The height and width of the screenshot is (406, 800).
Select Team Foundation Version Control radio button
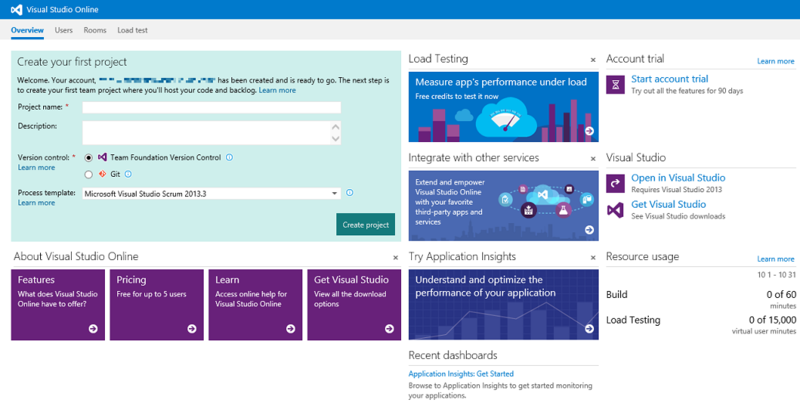tap(89, 158)
